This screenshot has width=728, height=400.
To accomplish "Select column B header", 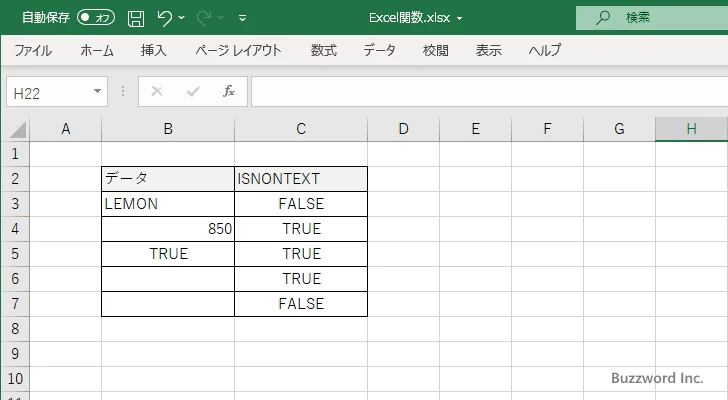I will 168,129.
